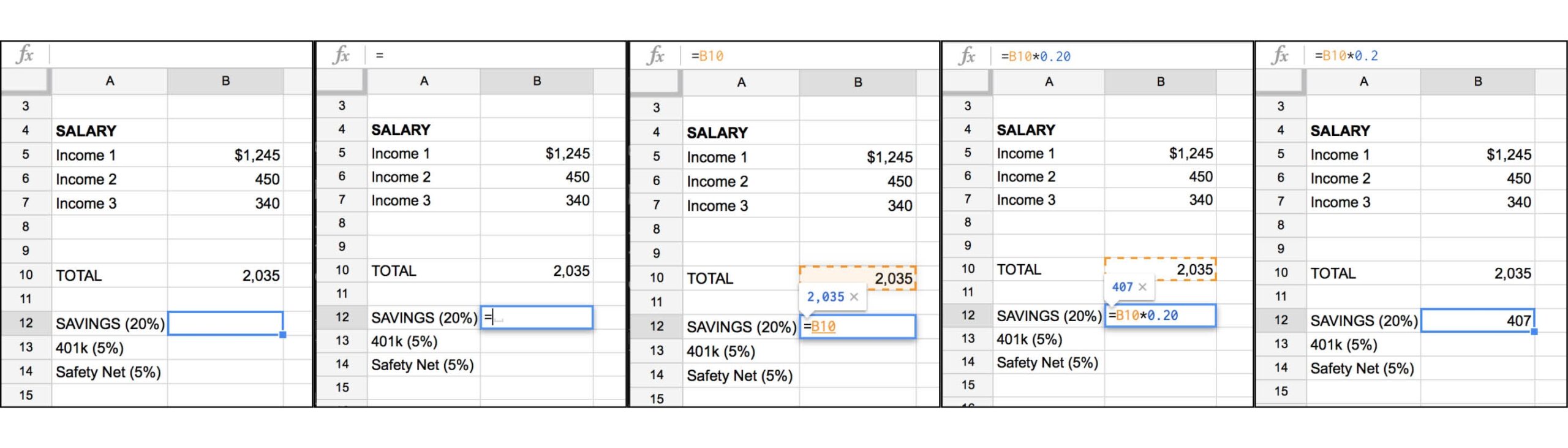Select the "Safety Net (5%)" cell in the first spreadsheet
The height and width of the screenshot is (448, 1568).
(x=108, y=372)
